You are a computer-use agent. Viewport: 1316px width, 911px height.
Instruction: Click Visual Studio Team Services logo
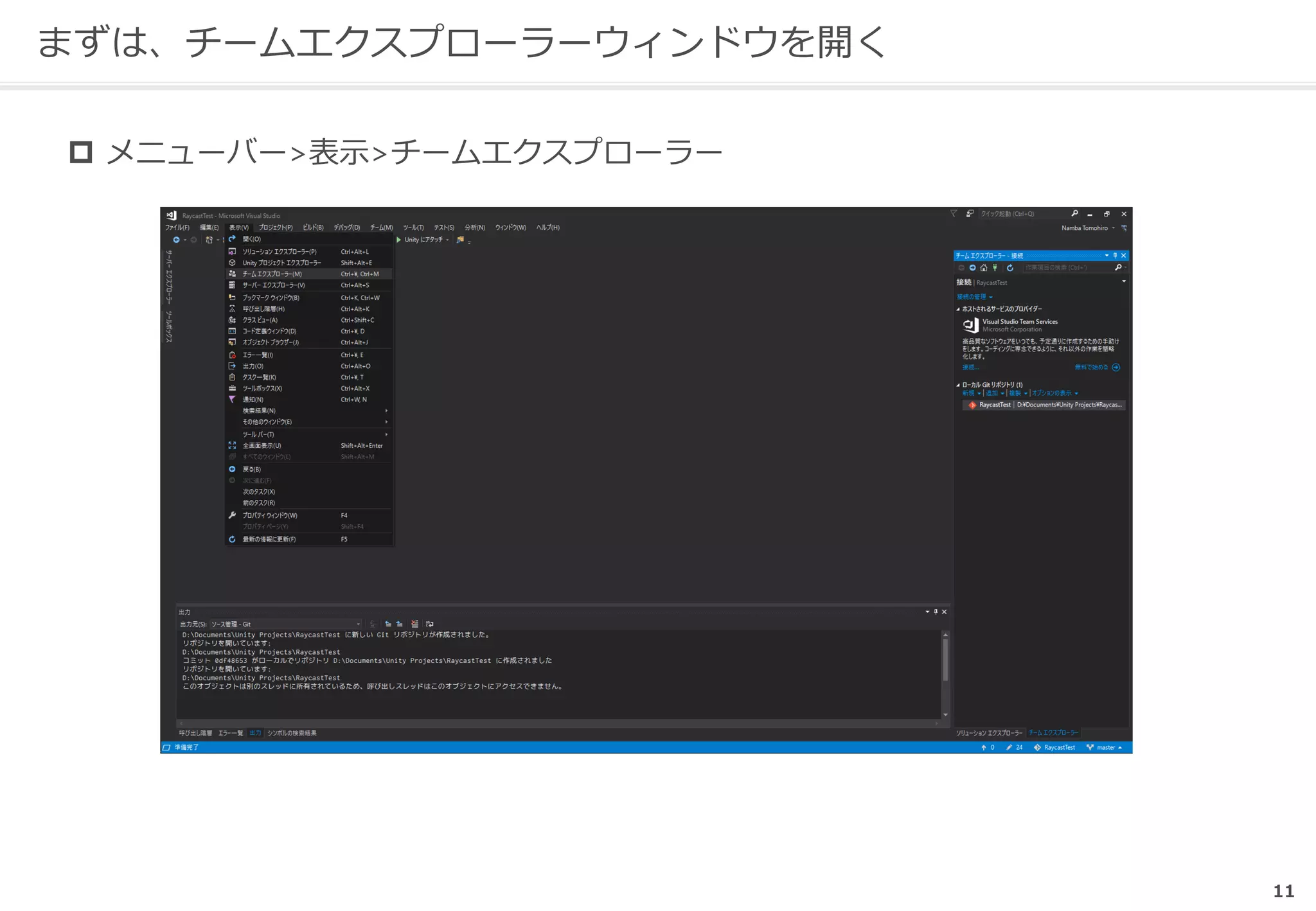970,325
